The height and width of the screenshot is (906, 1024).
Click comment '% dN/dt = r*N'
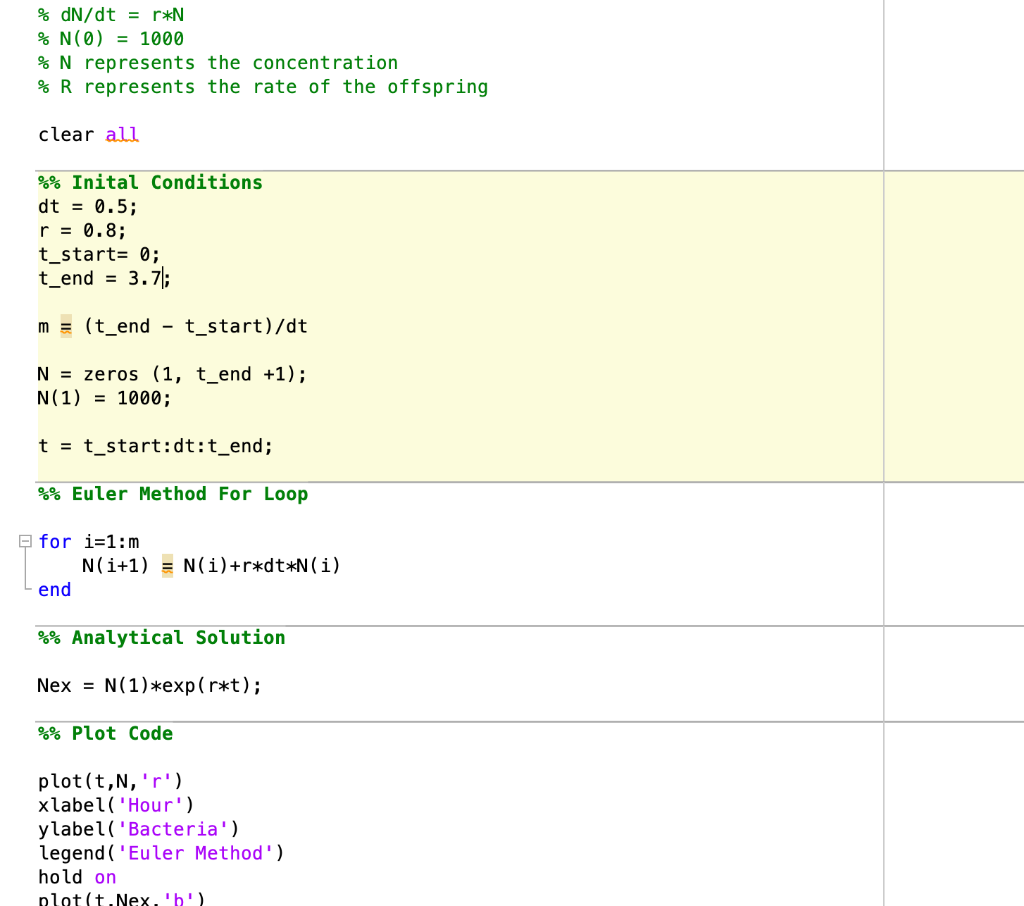pos(111,15)
